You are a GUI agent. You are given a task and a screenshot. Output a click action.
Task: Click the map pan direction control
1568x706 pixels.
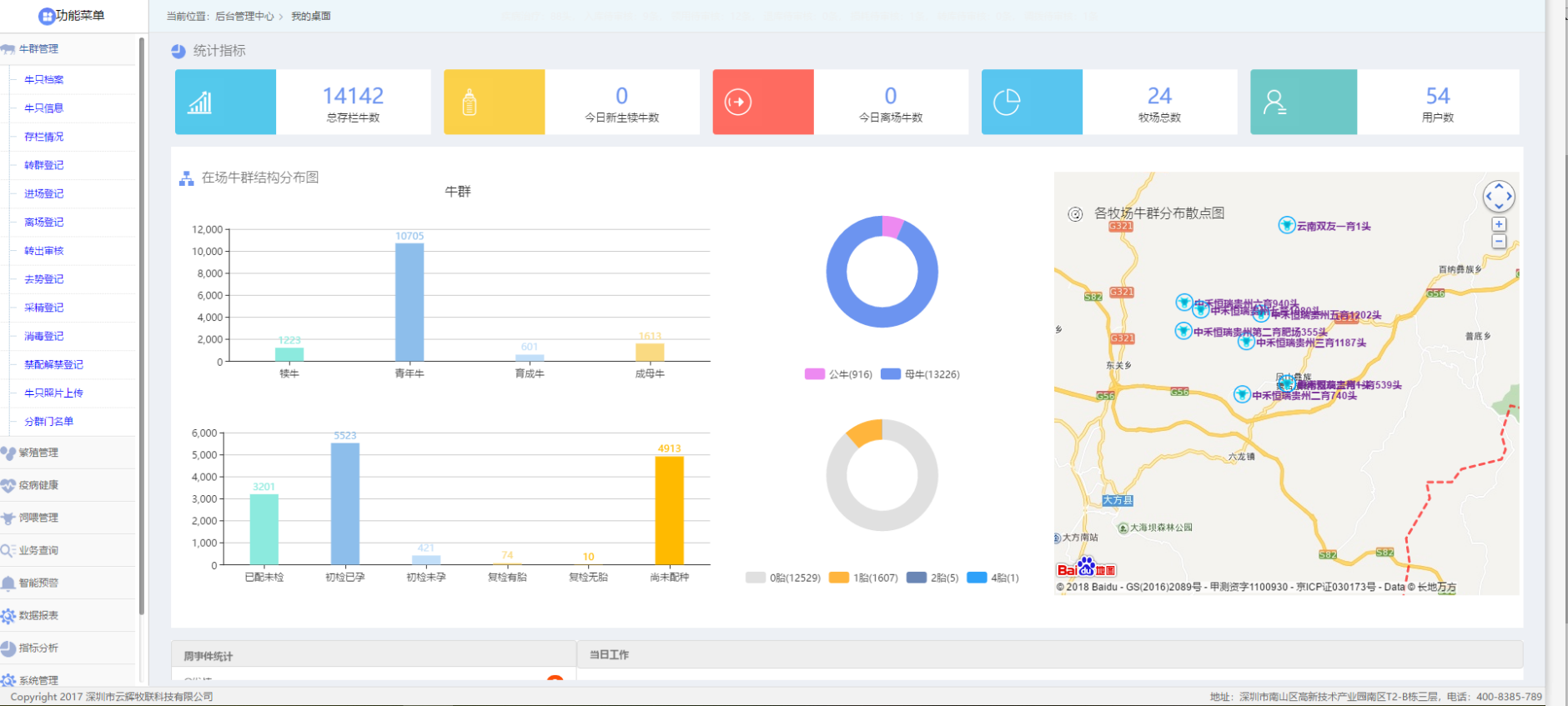[1499, 197]
